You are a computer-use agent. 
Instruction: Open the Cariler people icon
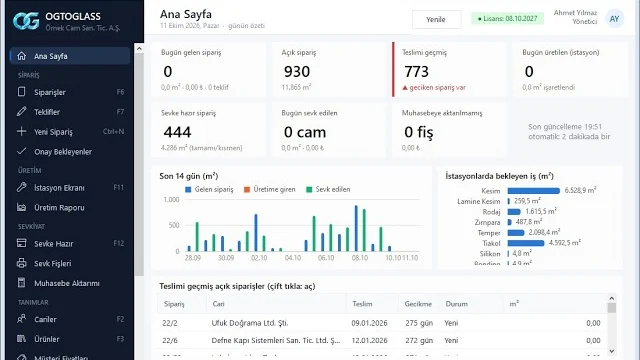(x=21, y=319)
